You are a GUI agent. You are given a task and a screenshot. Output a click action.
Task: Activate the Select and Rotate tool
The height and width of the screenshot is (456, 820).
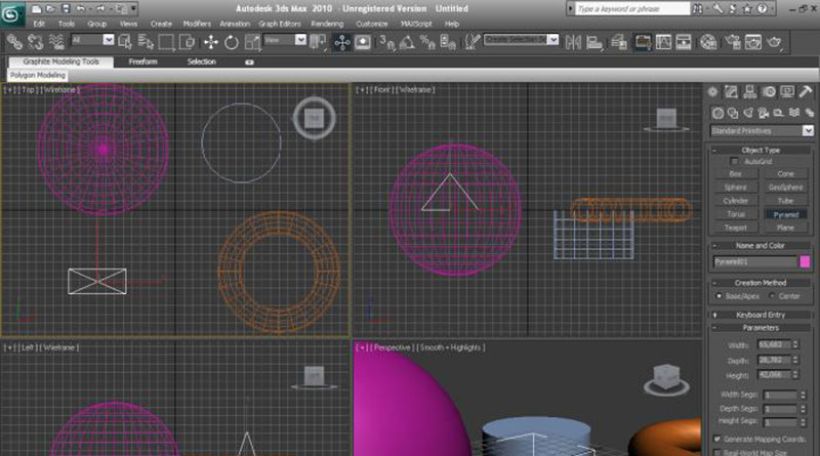tap(232, 42)
